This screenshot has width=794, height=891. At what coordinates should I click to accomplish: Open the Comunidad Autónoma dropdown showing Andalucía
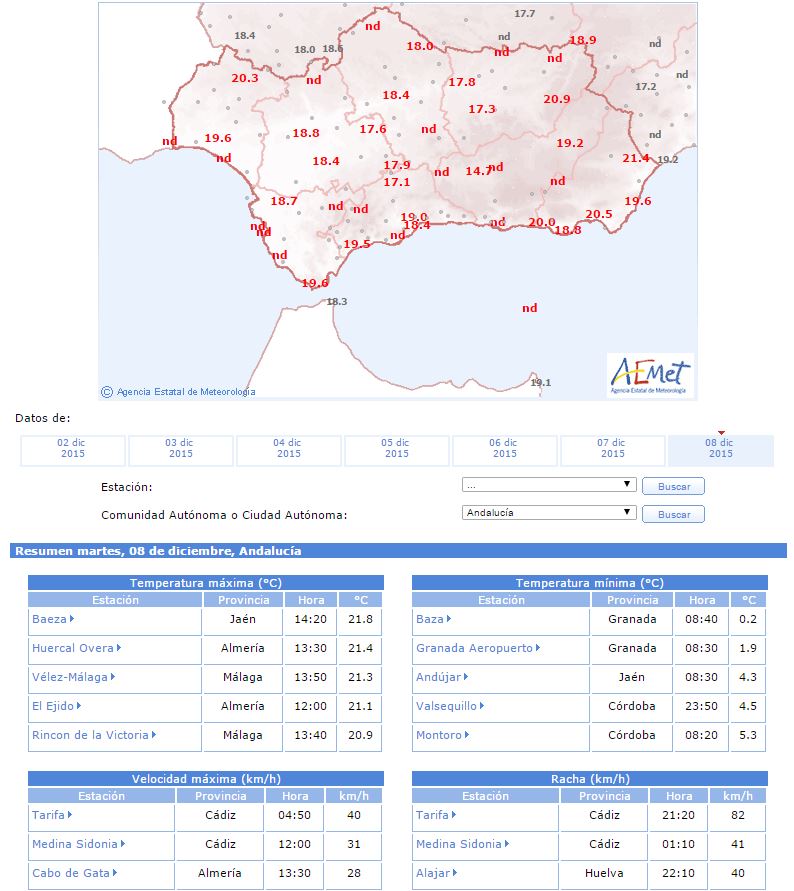(549, 512)
